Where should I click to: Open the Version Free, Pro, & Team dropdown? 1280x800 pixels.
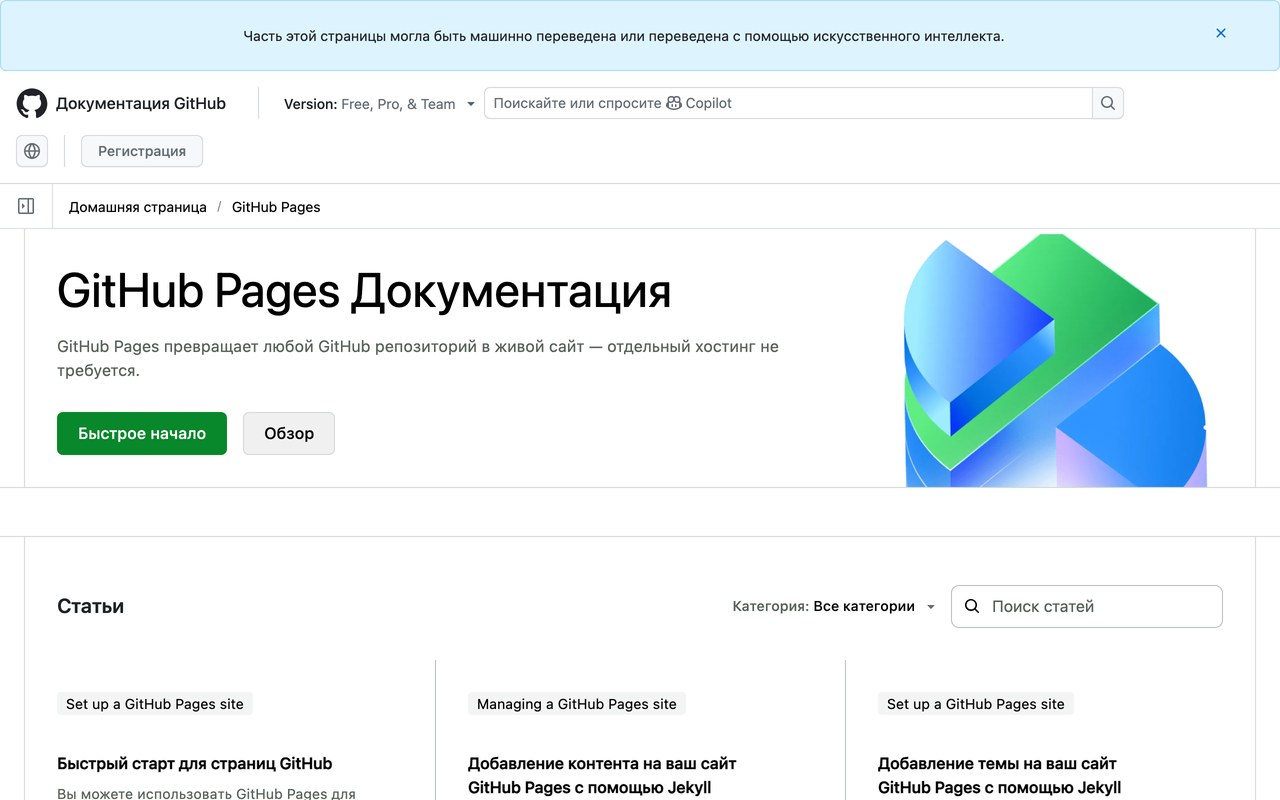pos(380,104)
